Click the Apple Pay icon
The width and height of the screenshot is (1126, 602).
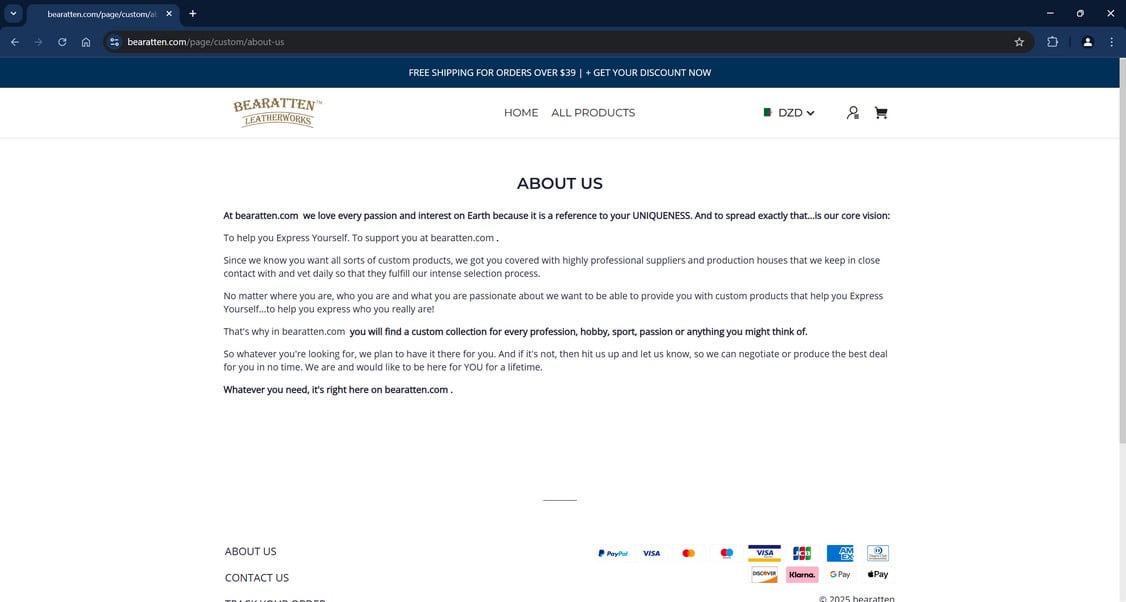click(878, 575)
